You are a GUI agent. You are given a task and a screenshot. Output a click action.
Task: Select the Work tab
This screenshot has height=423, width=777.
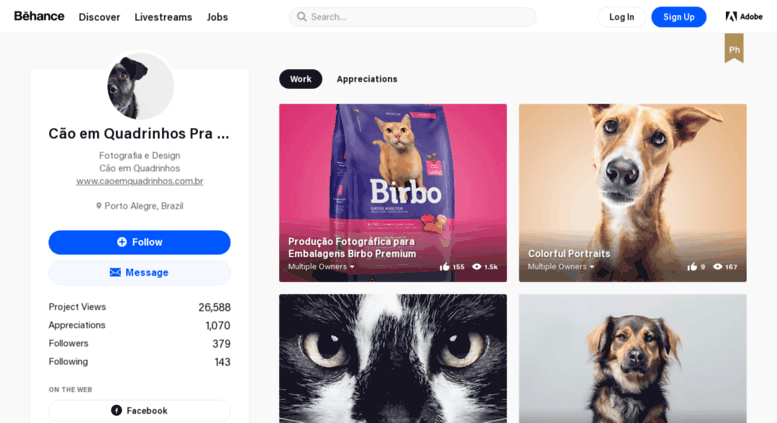coord(300,79)
